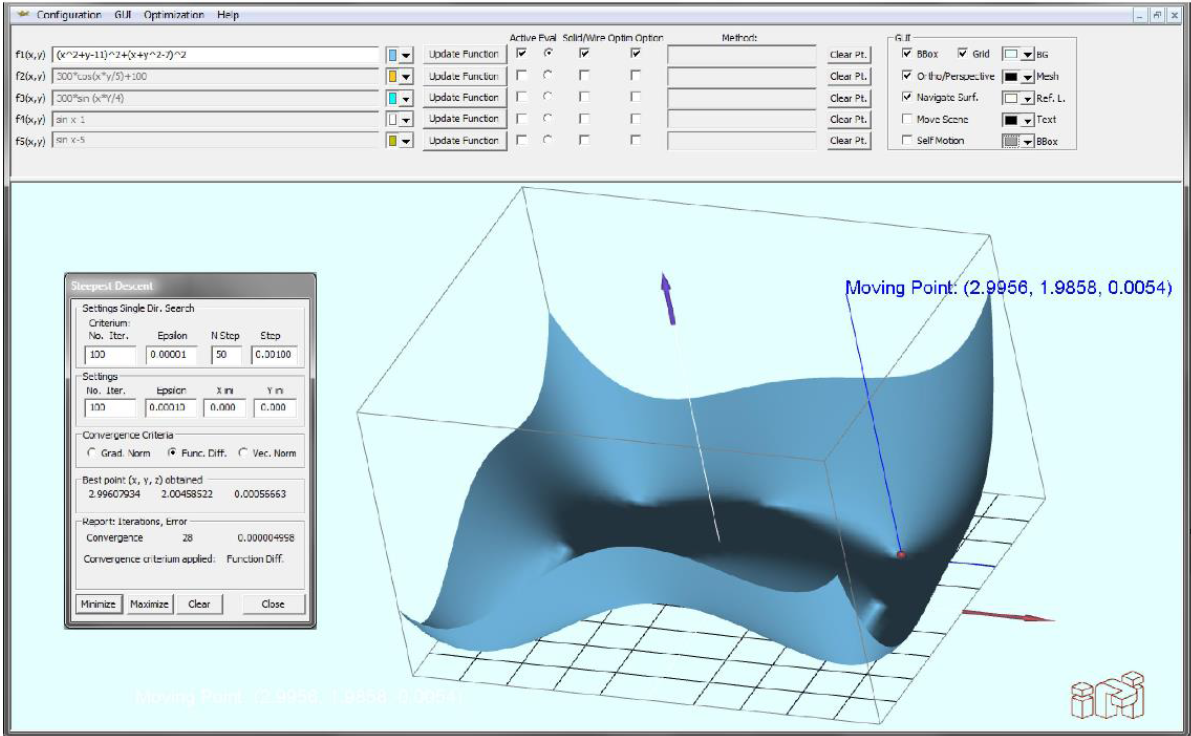Open the Mesh color dropdown
The height and width of the screenshot is (736, 1191).
[1027, 76]
